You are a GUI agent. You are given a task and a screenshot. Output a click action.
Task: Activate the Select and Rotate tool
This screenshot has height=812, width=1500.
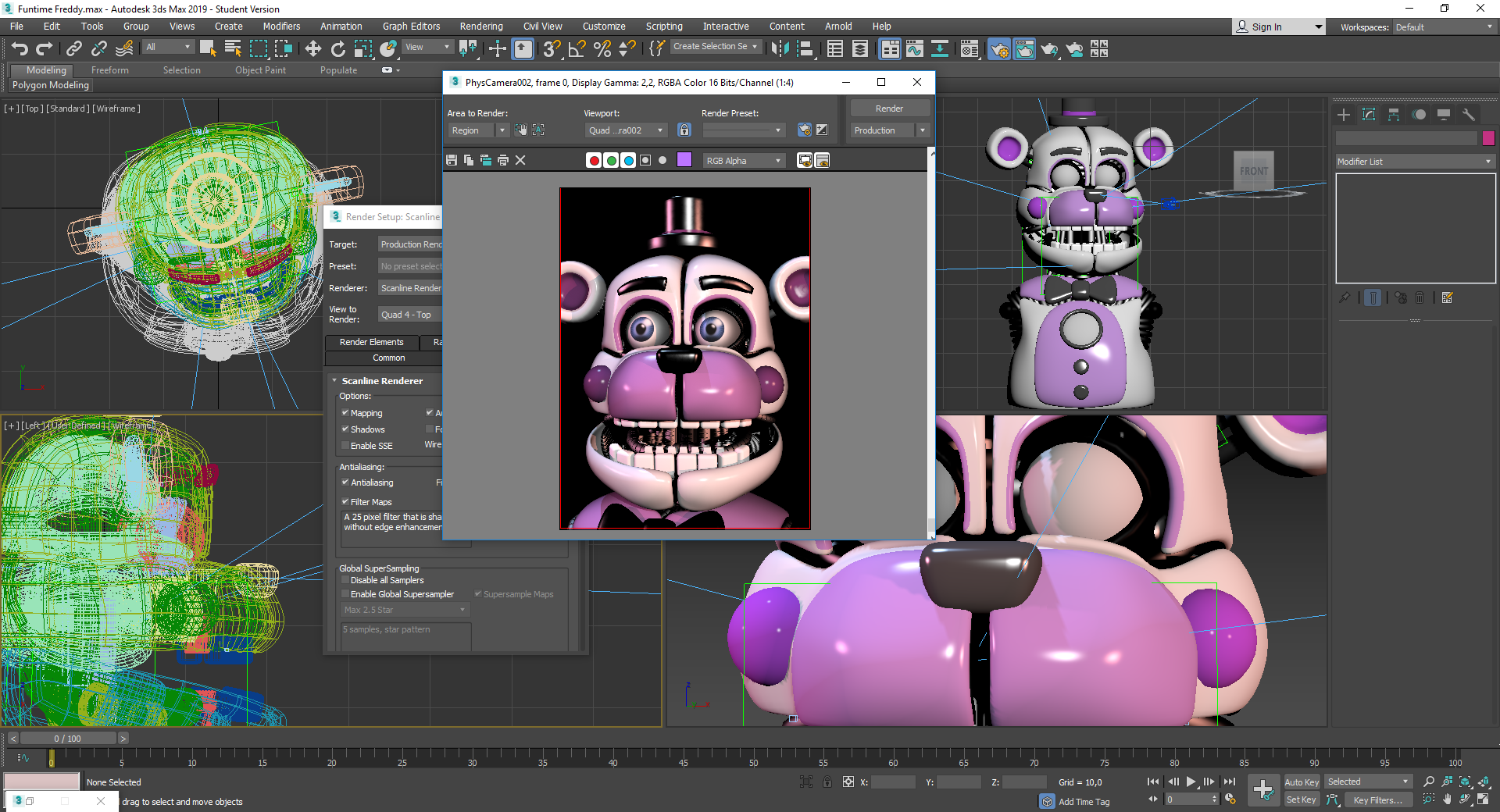338,49
